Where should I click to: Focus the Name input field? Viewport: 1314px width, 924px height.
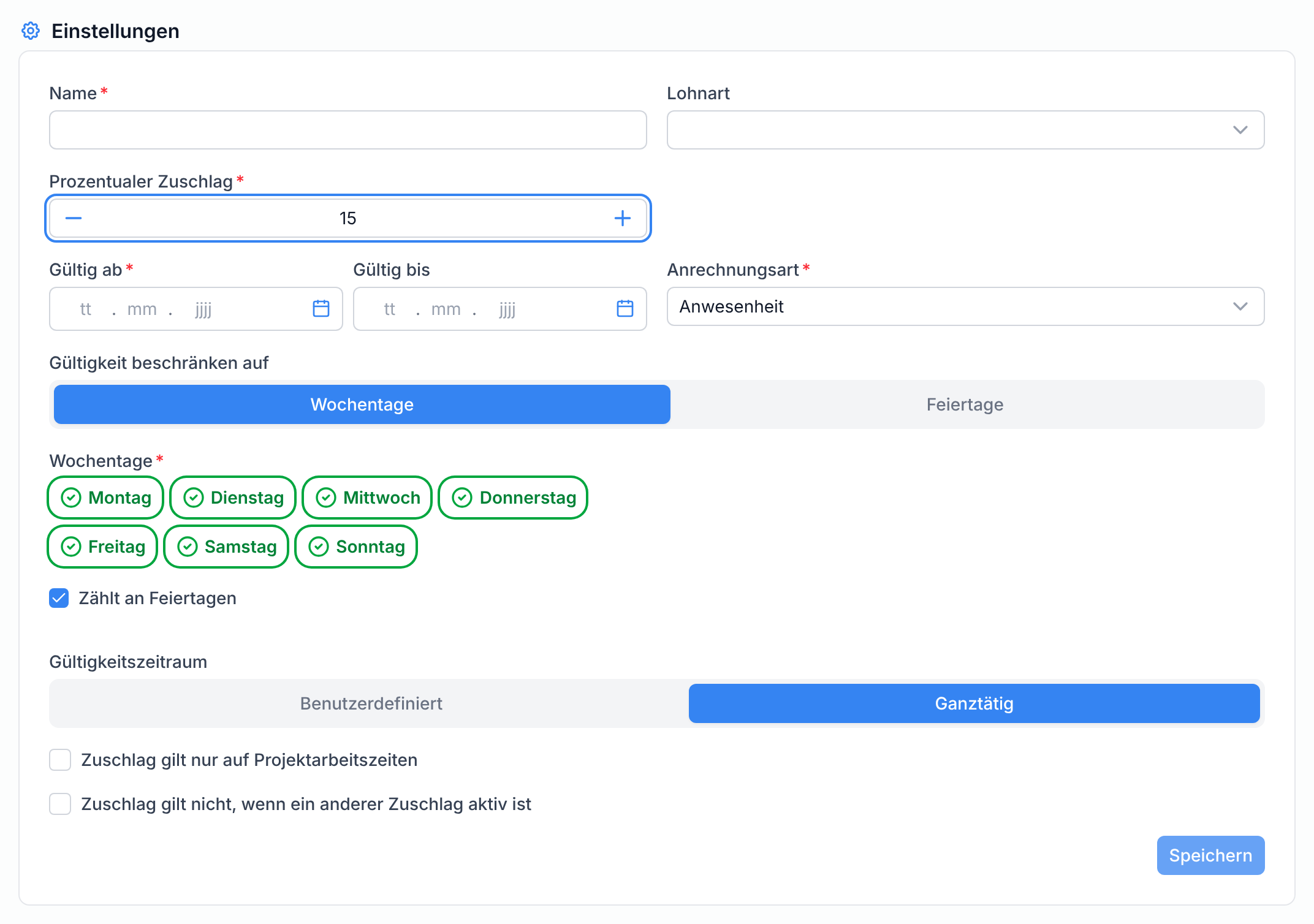click(x=348, y=130)
